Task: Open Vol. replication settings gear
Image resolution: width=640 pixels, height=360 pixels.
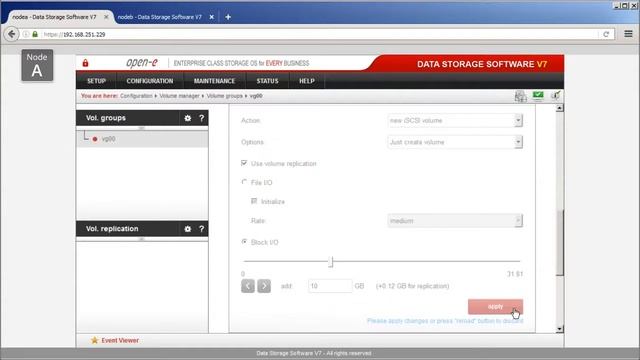Action: coord(188,229)
